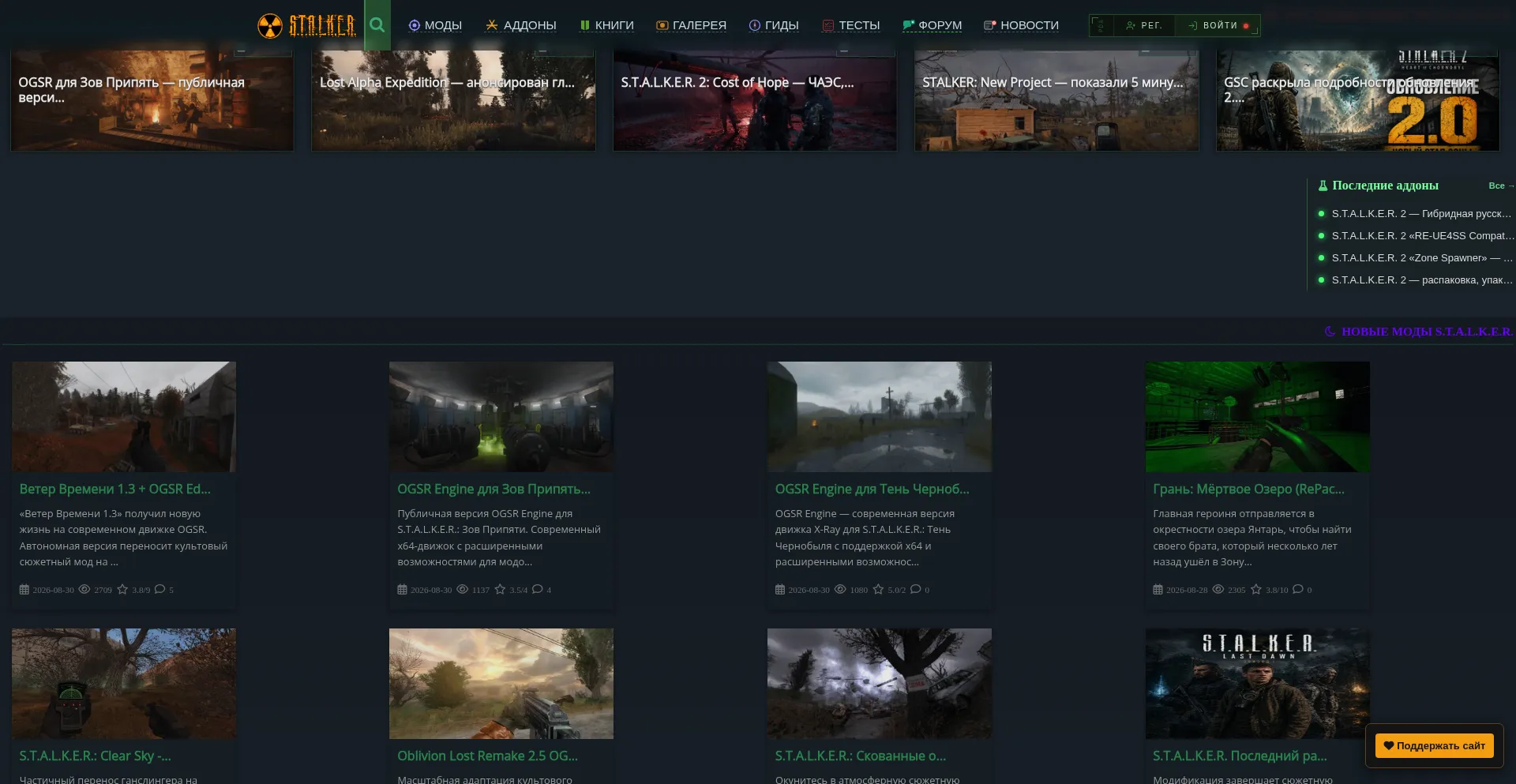Click the Clear Sky mod screenshot thumbnail

coord(124,684)
